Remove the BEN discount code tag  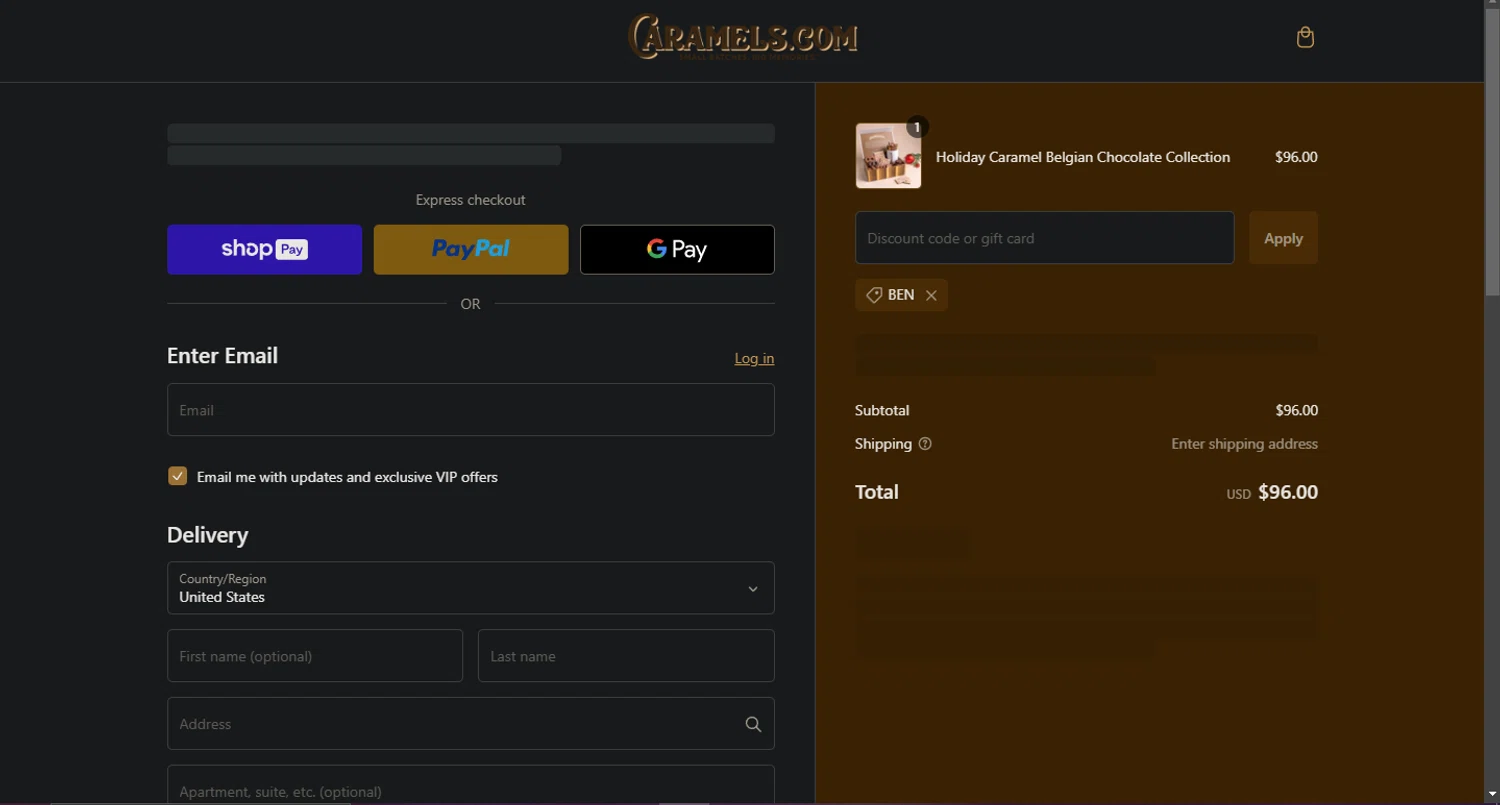pyautogui.click(x=931, y=295)
